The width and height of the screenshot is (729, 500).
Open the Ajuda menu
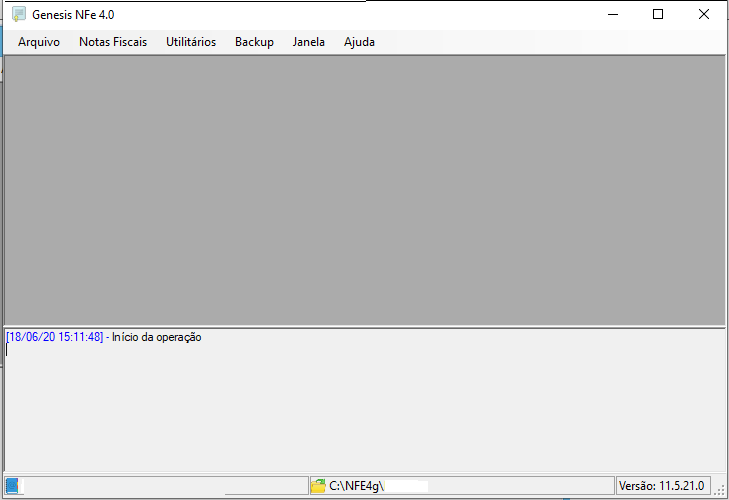[359, 42]
